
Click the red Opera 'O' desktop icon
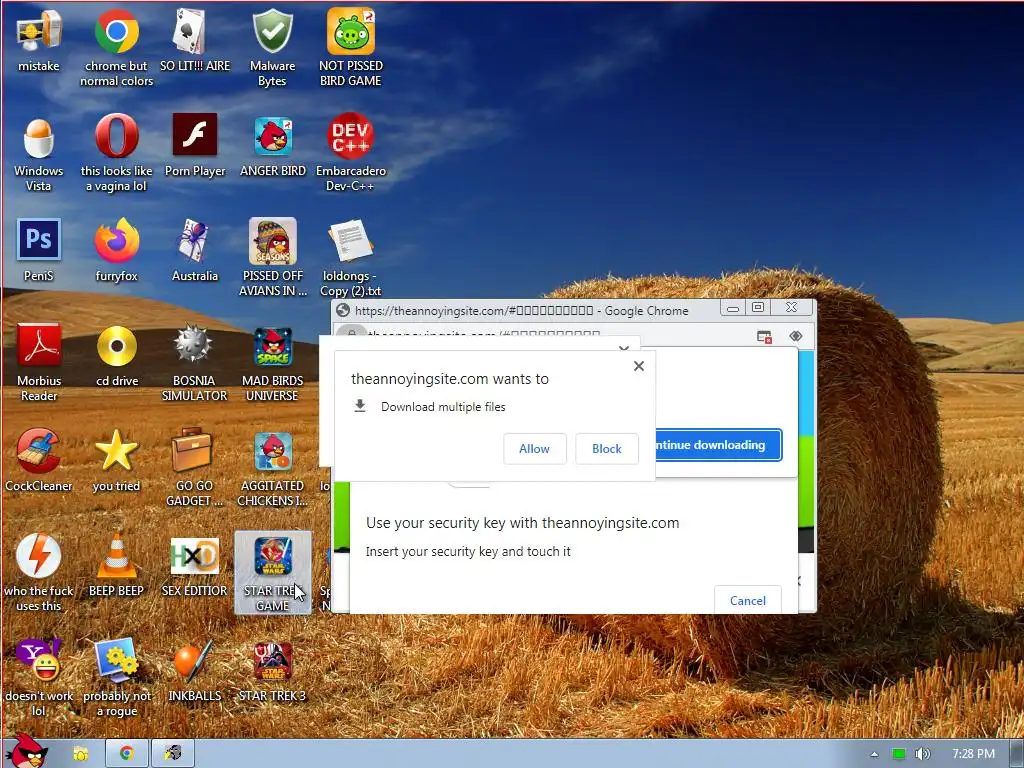point(116,153)
